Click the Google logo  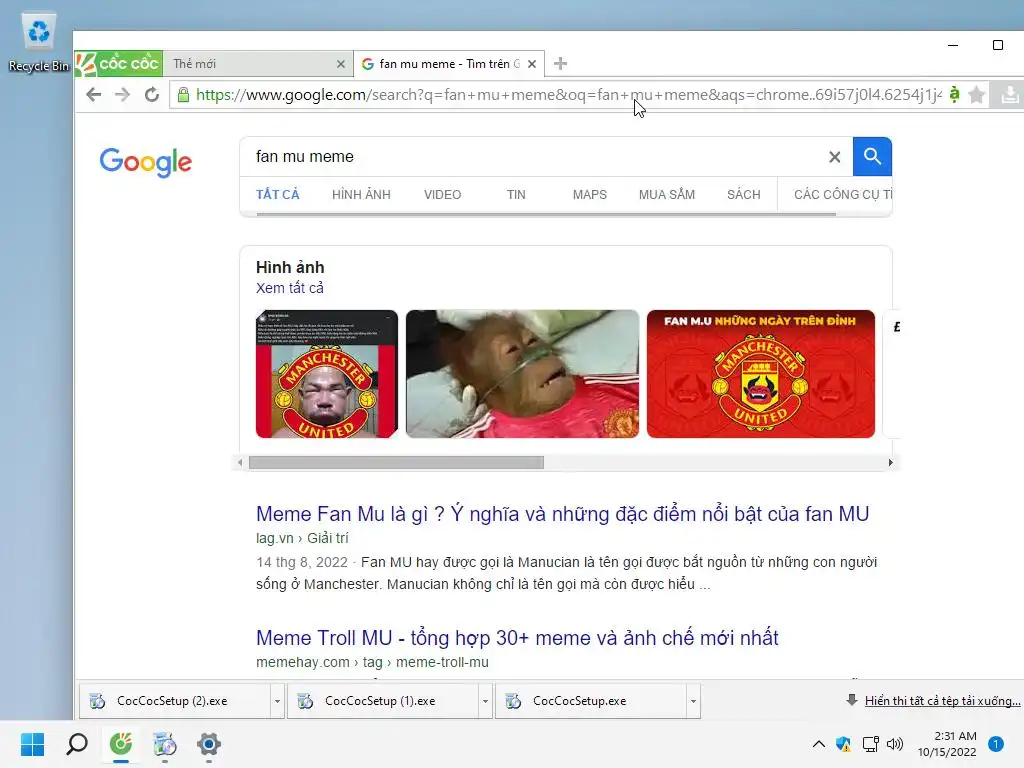coord(146,161)
